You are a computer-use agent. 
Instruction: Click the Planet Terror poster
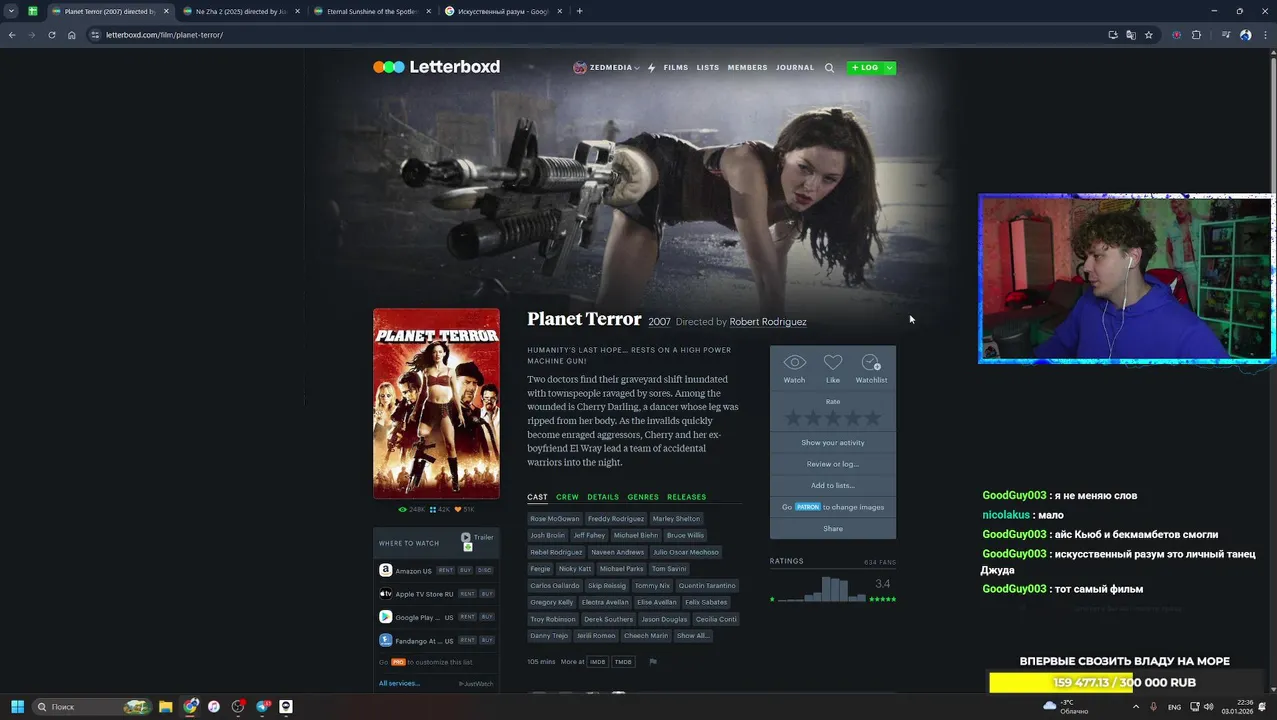(436, 403)
